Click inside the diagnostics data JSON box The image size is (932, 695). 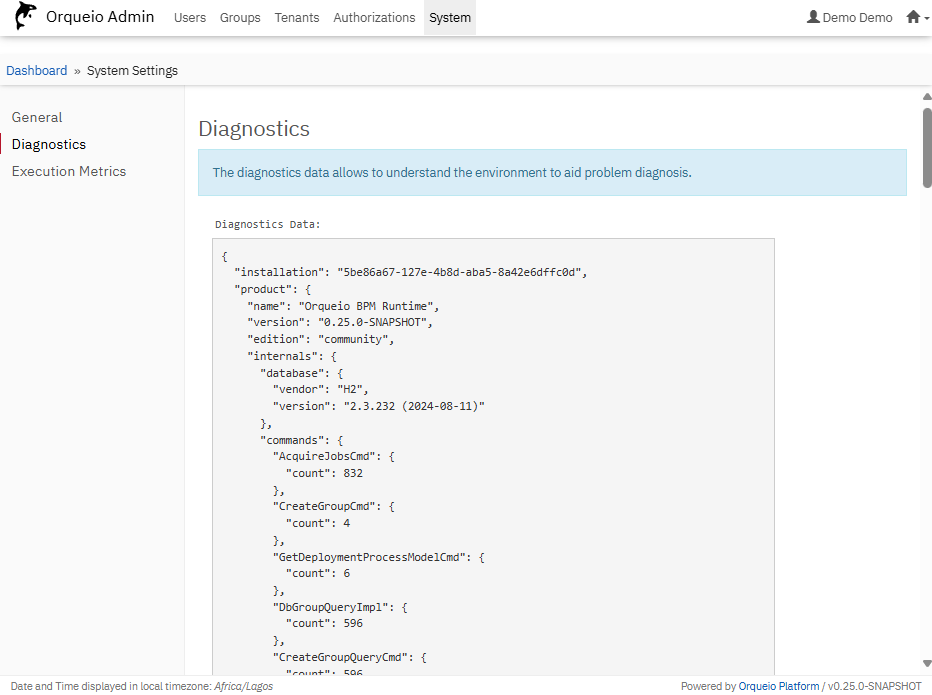click(493, 450)
